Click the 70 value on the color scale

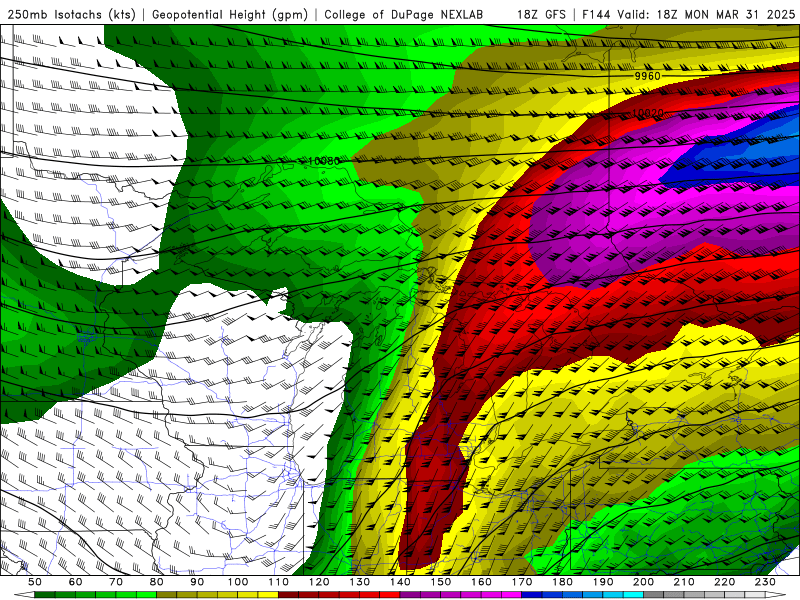pyautogui.click(x=116, y=582)
